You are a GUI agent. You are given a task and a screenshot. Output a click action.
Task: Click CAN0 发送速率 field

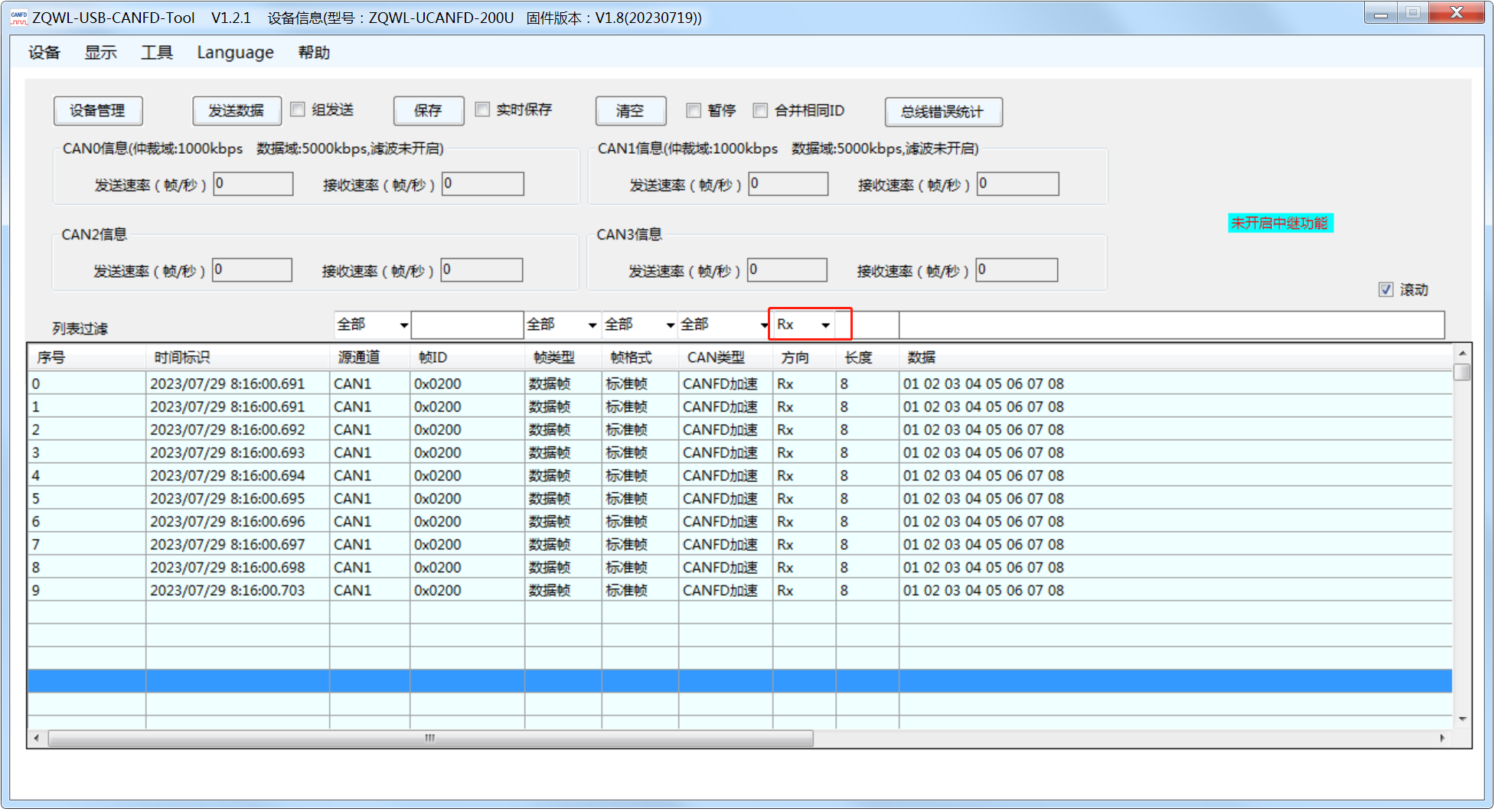coord(253,184)
